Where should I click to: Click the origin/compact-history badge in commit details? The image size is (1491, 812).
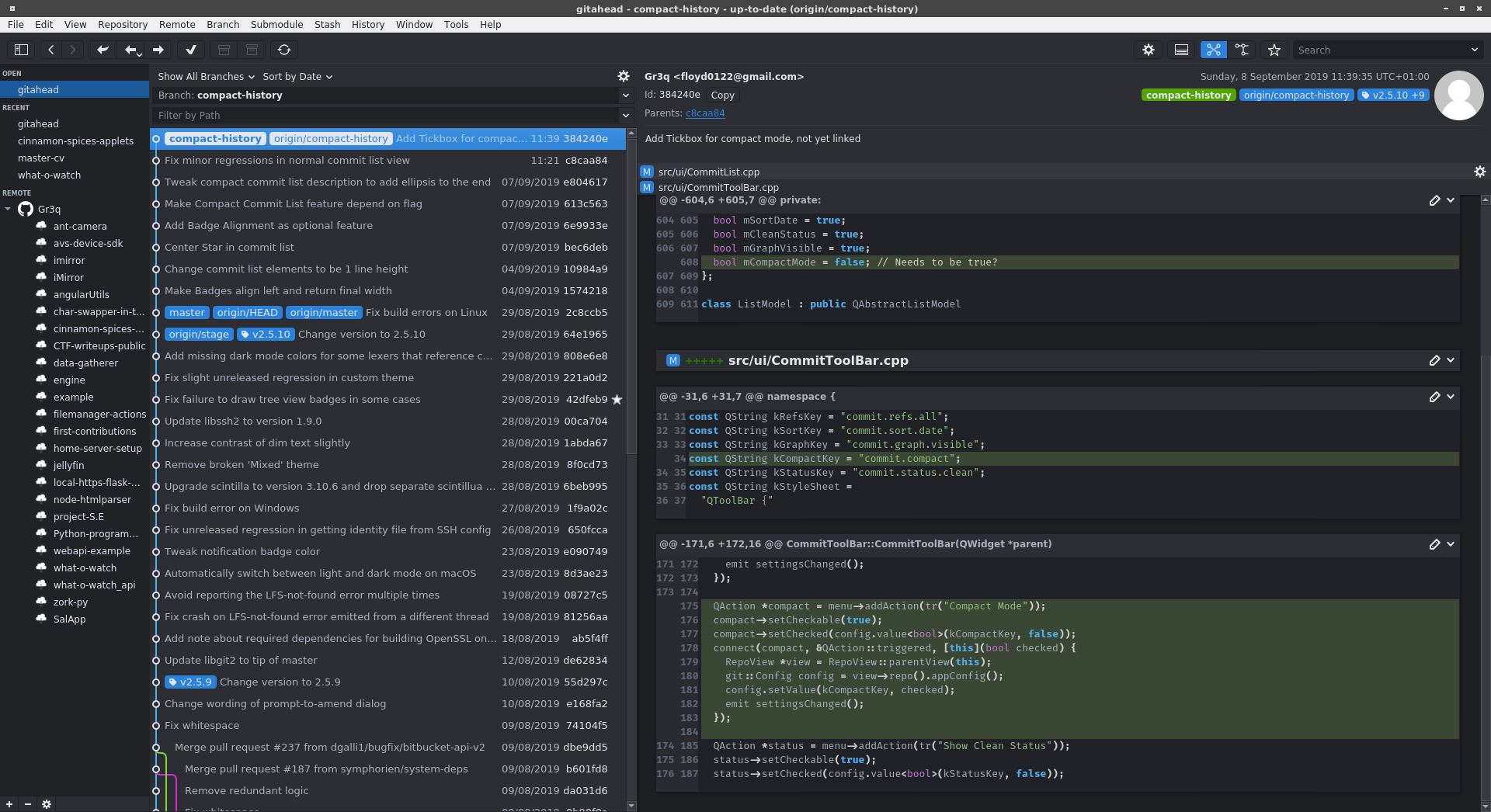[1296, 95]
